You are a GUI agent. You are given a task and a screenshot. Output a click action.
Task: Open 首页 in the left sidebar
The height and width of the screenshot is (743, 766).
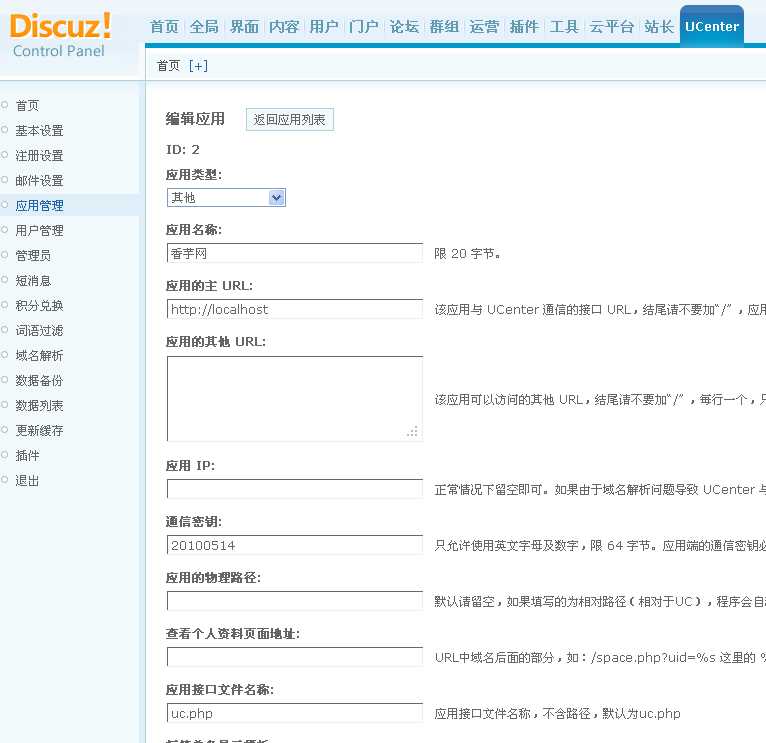point(27,106)
